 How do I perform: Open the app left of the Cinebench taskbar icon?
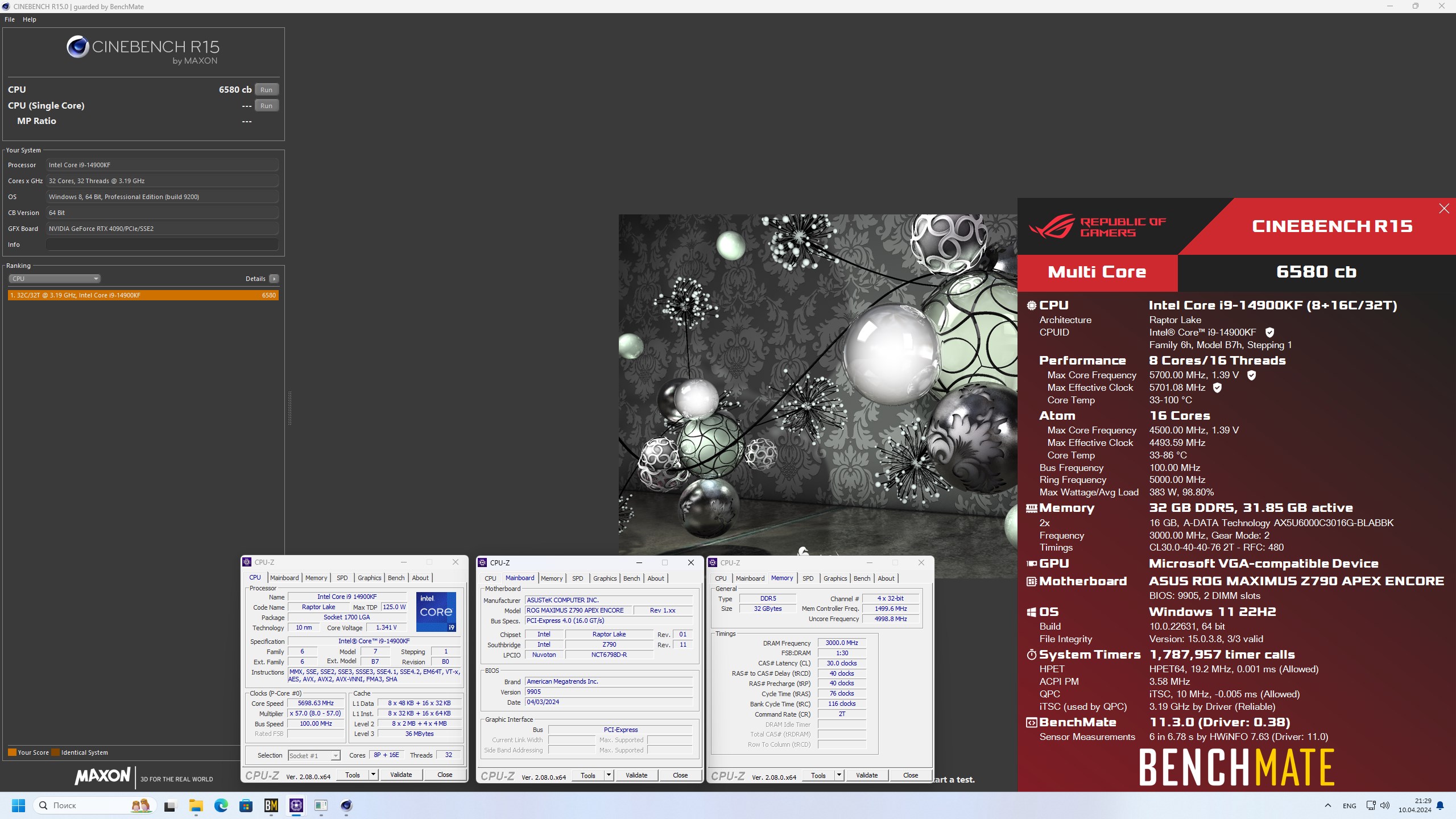(321, 805)
